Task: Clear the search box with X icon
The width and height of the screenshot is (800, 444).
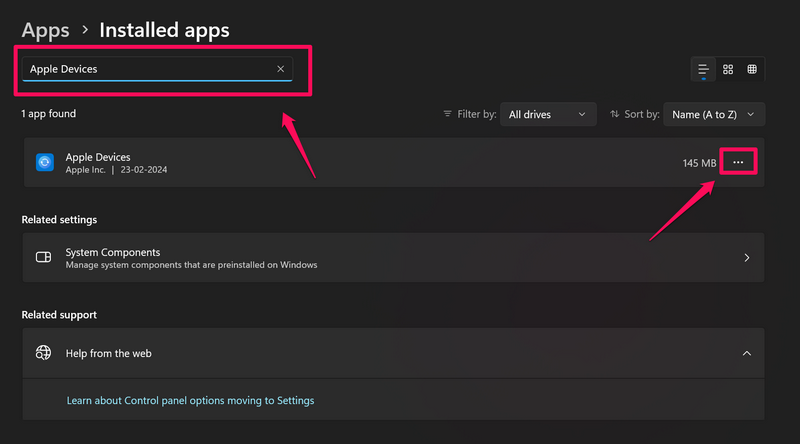Action: 281,69
